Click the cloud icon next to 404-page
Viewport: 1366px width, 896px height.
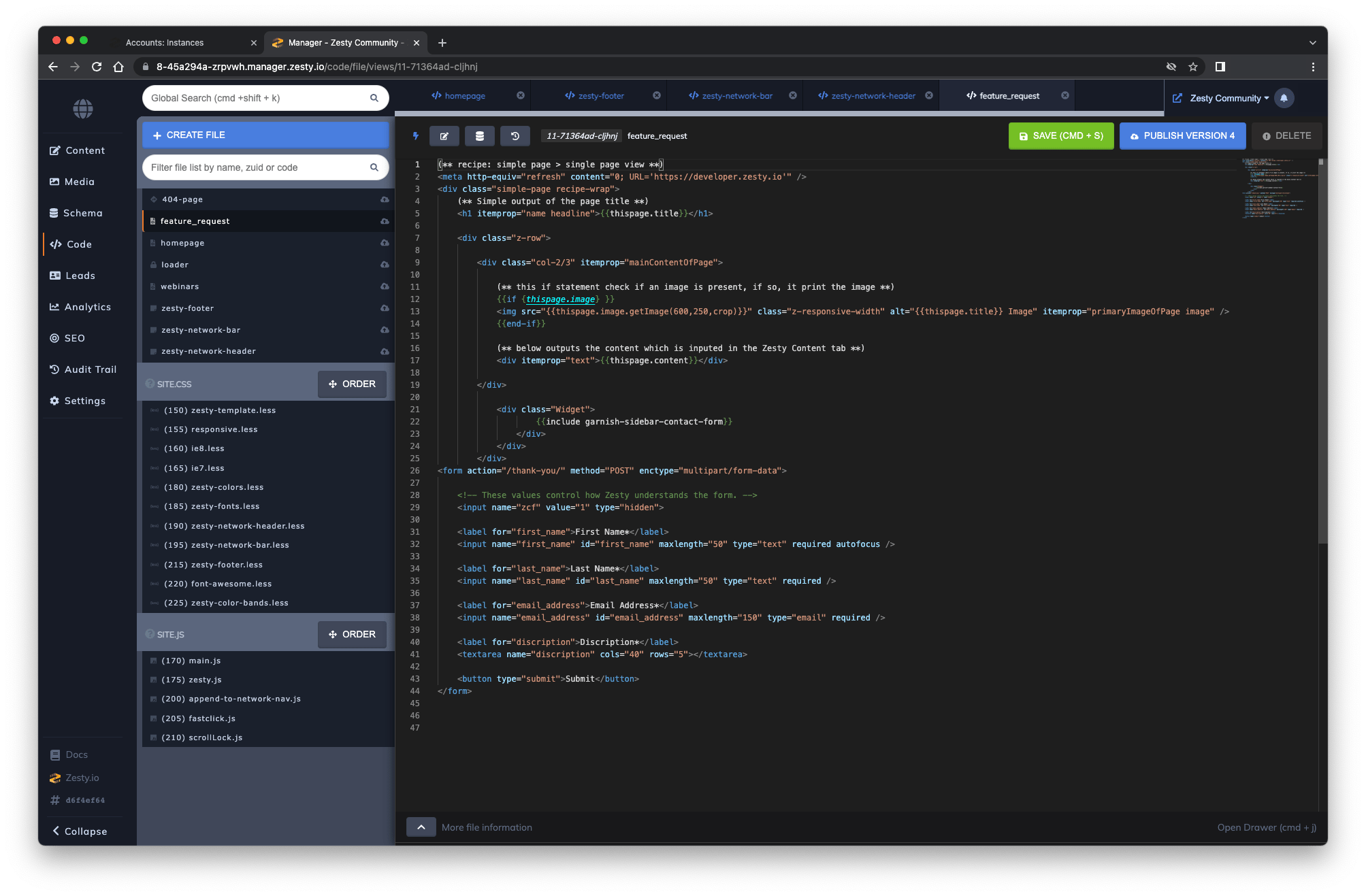[x=385, y=199]
